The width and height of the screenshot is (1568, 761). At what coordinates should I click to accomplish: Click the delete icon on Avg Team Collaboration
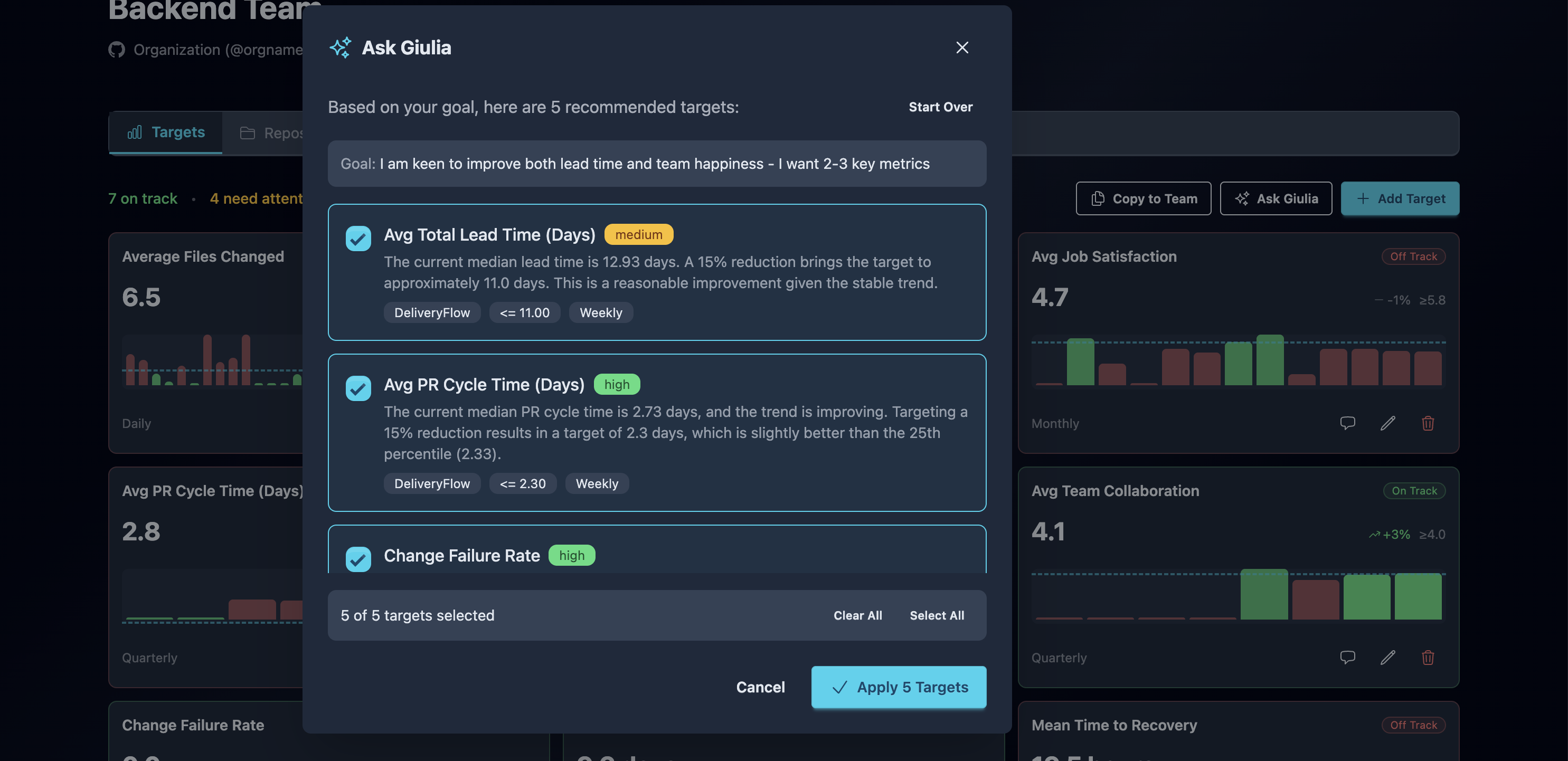1429,658
